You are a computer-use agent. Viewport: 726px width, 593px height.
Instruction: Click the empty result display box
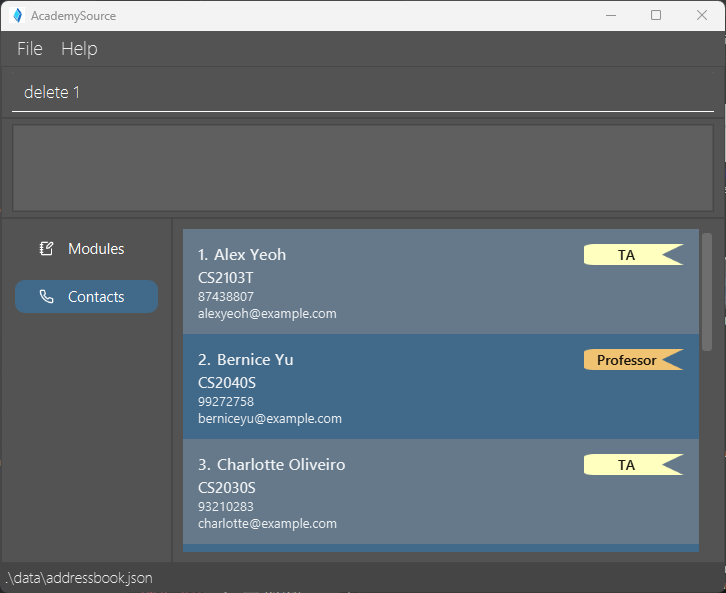pyautogui.click(x=362, y=168)
